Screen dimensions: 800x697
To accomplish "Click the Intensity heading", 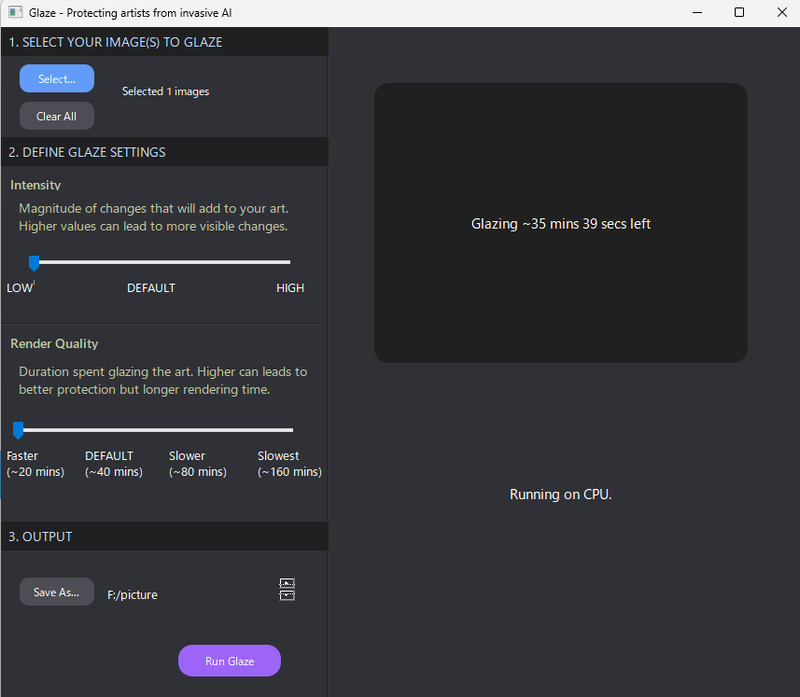I will coord(35,185).
